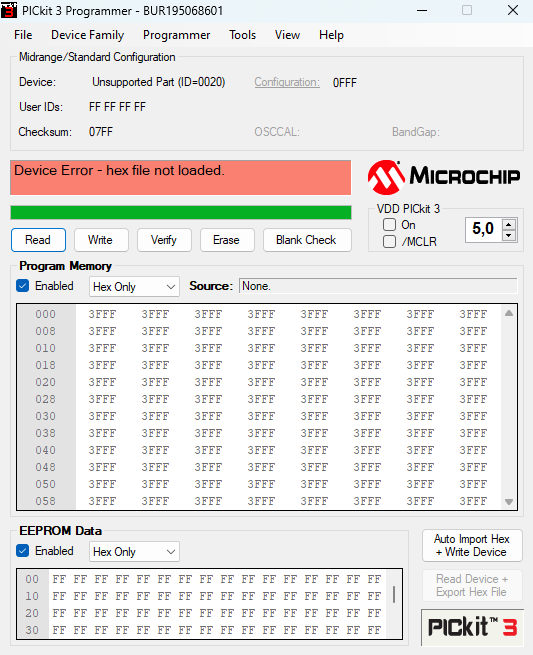Click Program Memory address 040
This screenshot has width=533, height=655.
46,450
